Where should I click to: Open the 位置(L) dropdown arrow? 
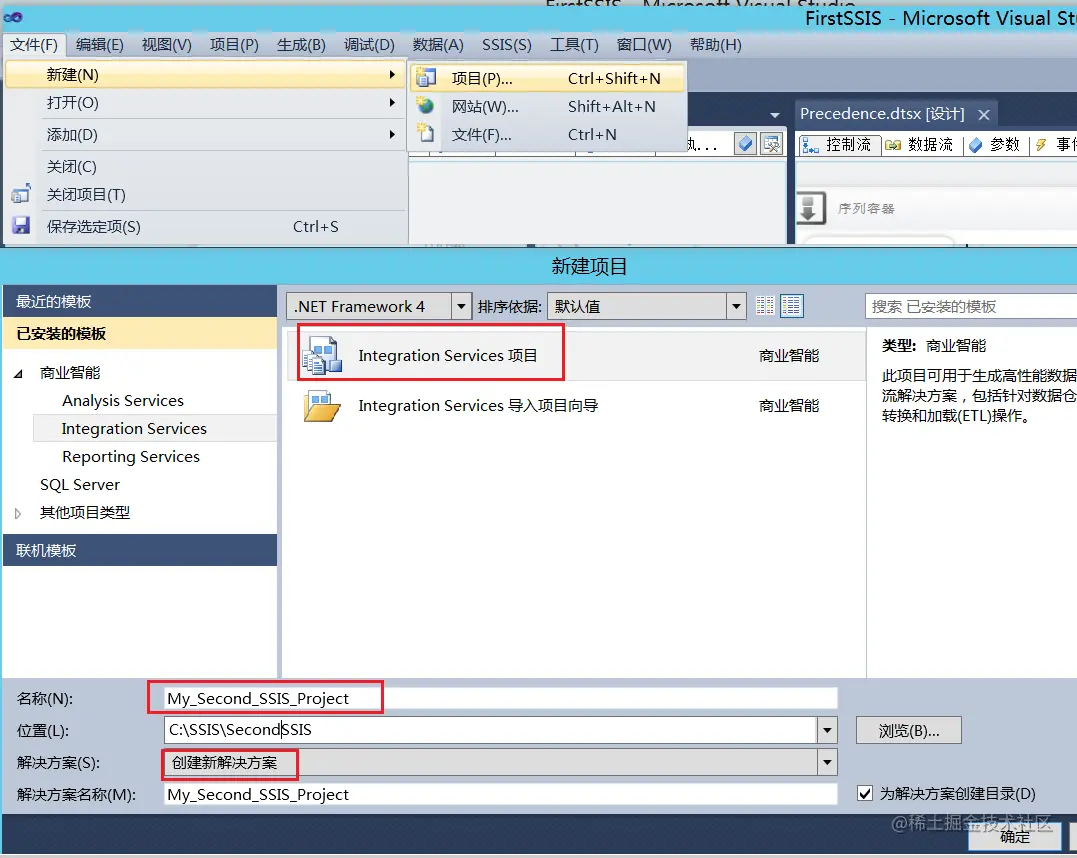click(x=827, y=730)
